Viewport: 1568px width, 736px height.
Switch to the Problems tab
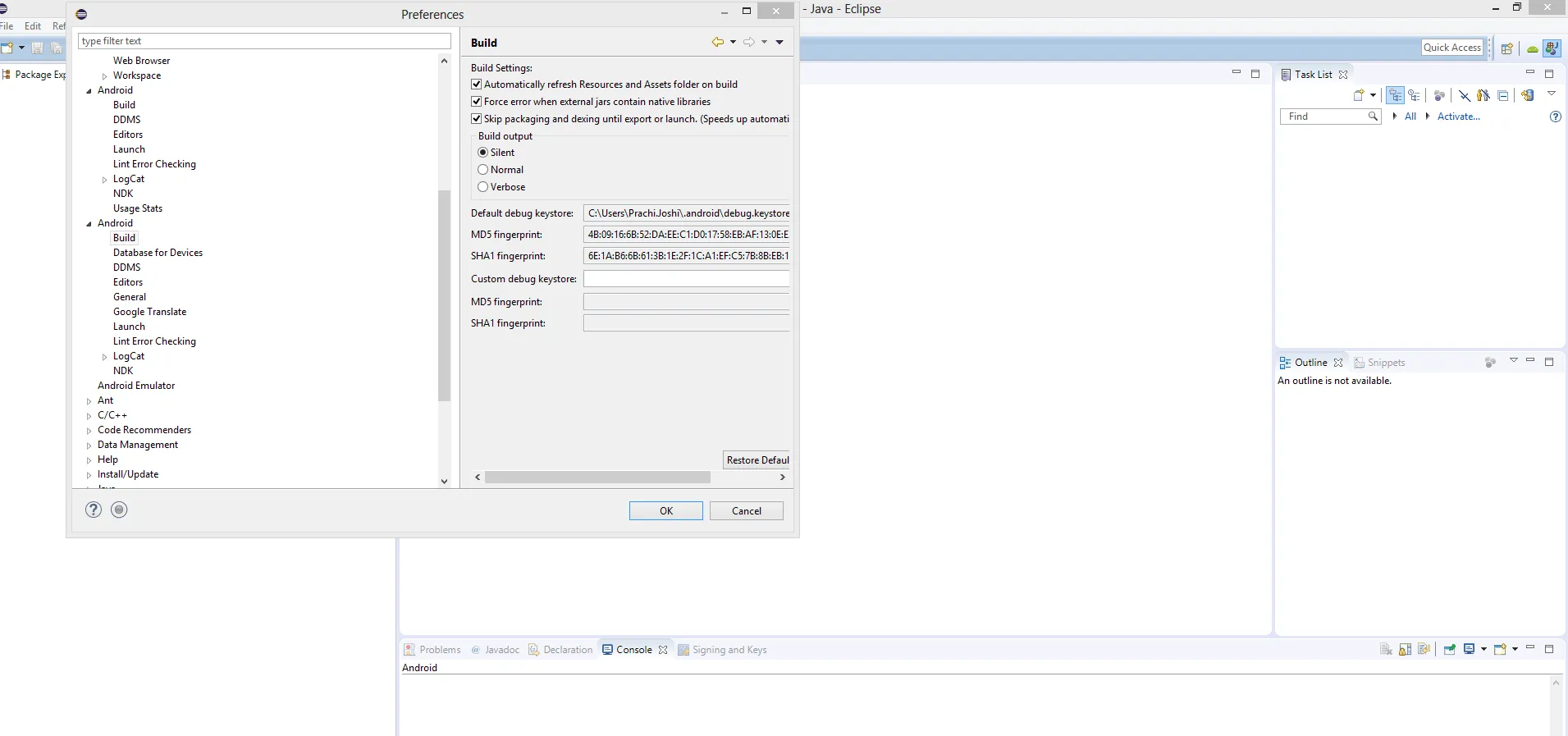(432, 650)
